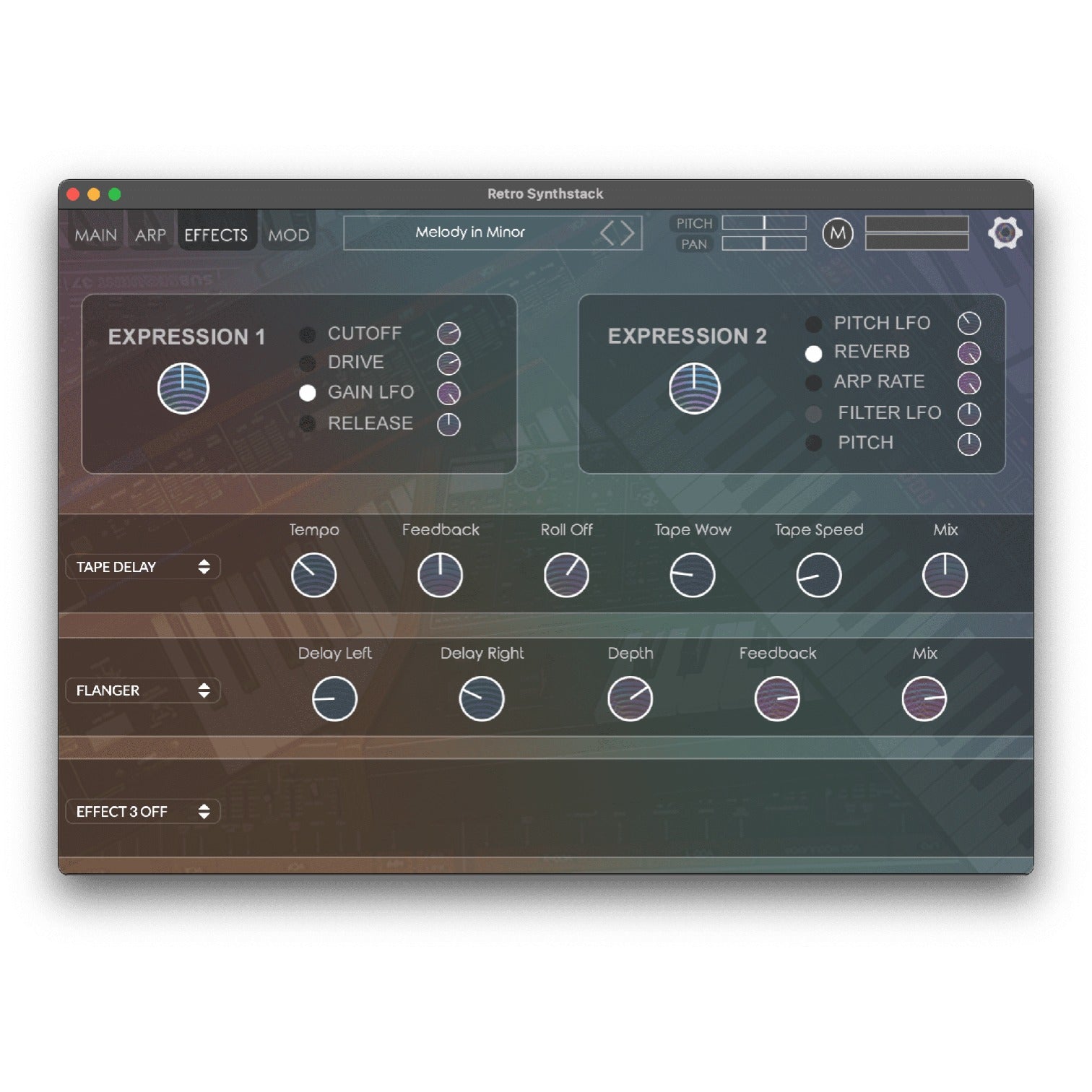Image resolution: width=1092 pixels, height=1092 pixels.
Task: Toggle GAIN LFO radio in Expression 1
Action: click(308, 393)
